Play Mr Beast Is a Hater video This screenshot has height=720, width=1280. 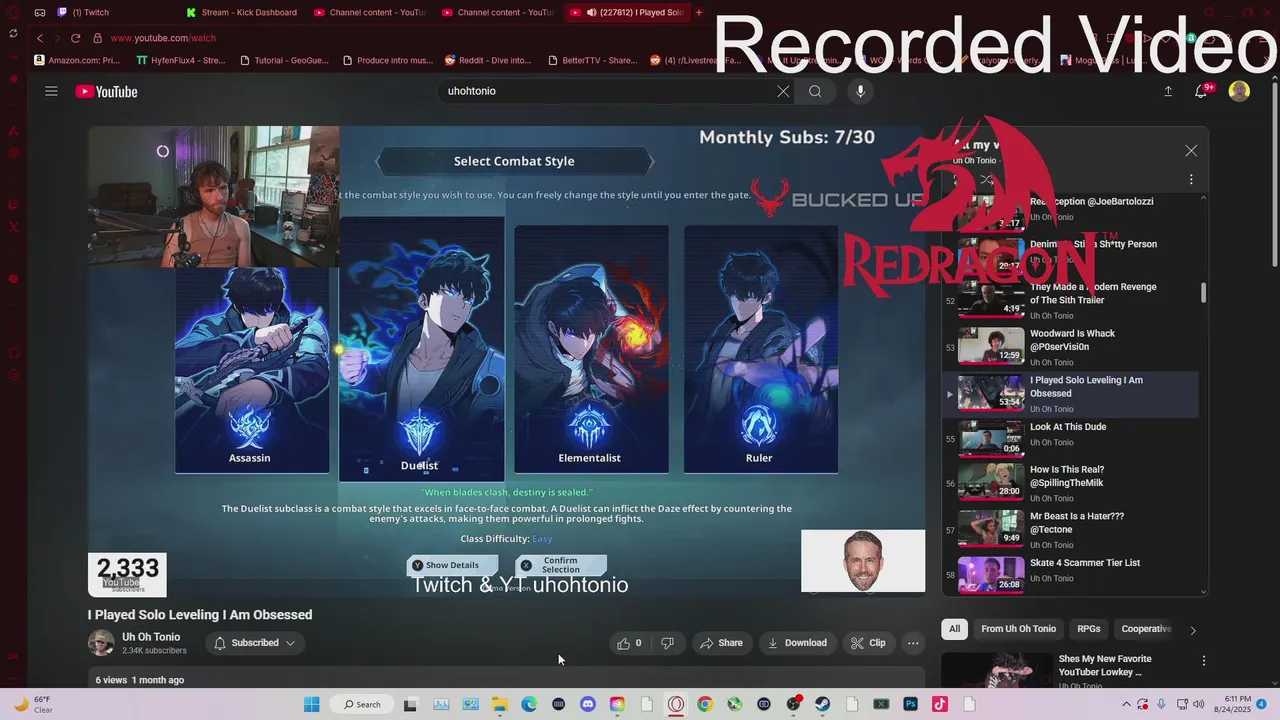1072,530
